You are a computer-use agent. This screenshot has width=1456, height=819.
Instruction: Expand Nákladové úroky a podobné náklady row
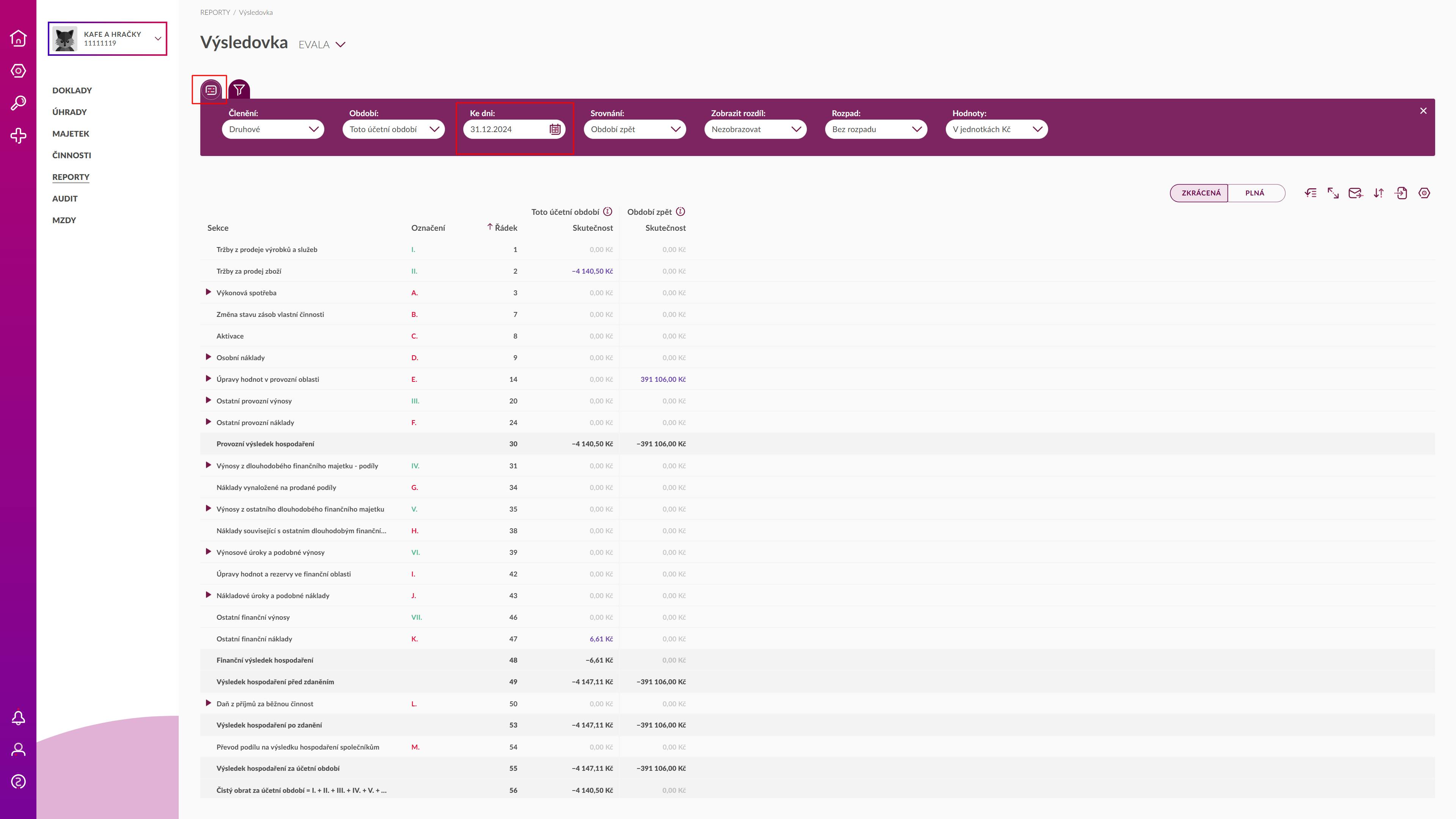pos(208,595)
